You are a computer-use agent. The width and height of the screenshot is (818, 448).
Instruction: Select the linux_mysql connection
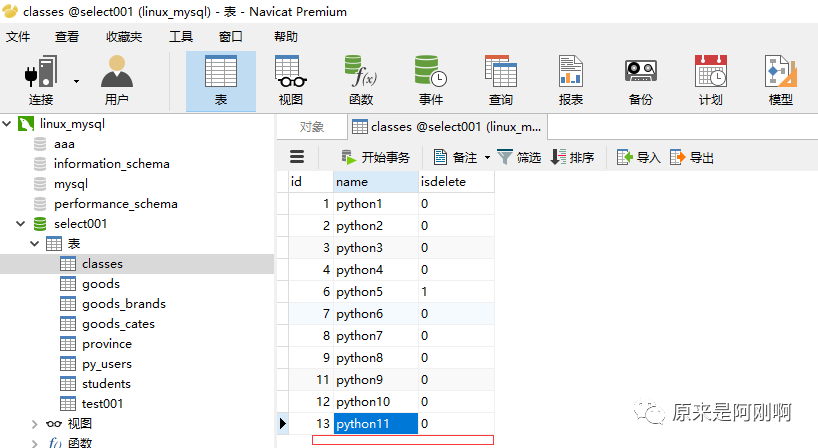point(72,124)
